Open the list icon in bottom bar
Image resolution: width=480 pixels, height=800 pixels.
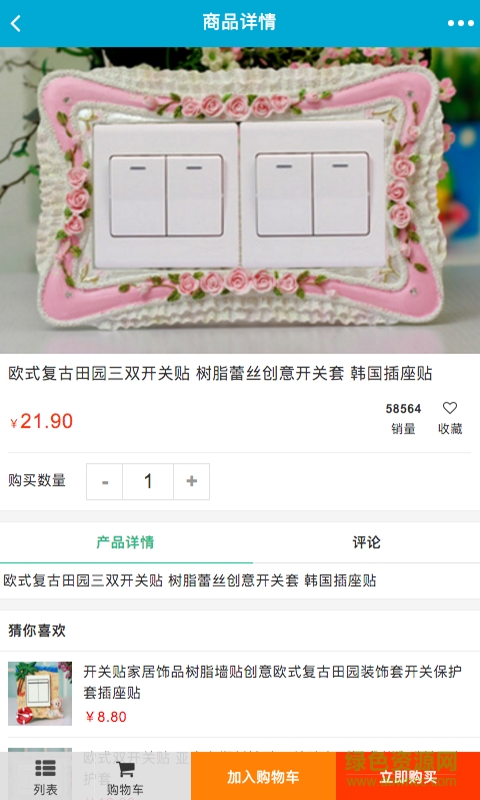pyautogui.click(x=45, y=778)
